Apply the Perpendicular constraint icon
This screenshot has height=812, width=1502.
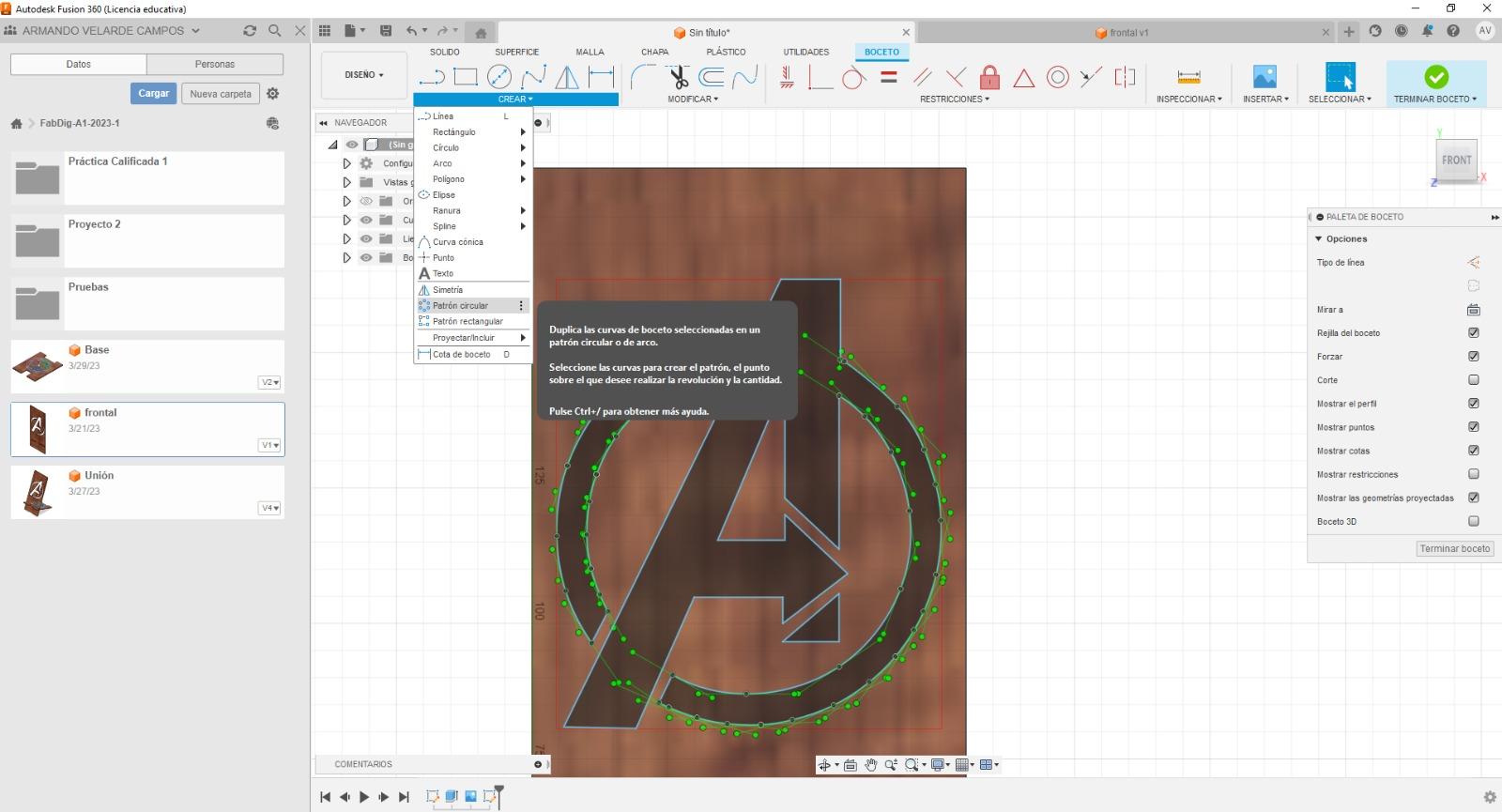[956, 77]
